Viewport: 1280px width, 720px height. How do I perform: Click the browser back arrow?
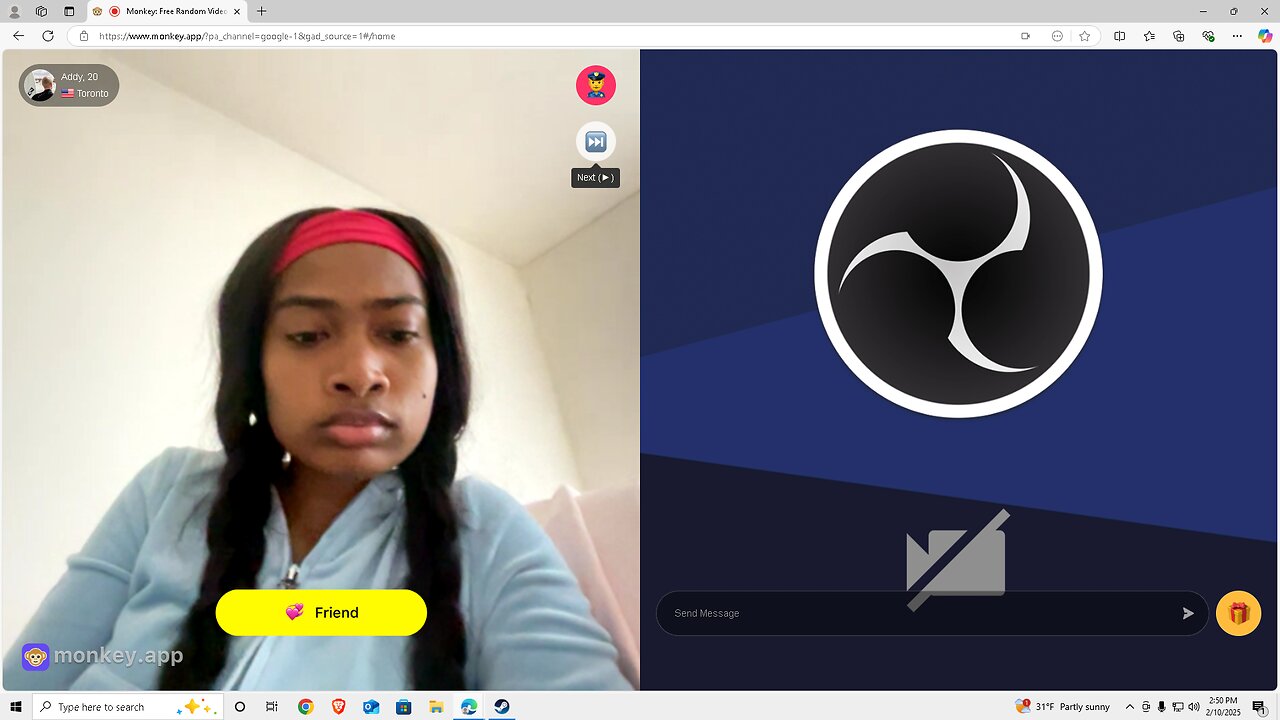(x=18, y=35)
